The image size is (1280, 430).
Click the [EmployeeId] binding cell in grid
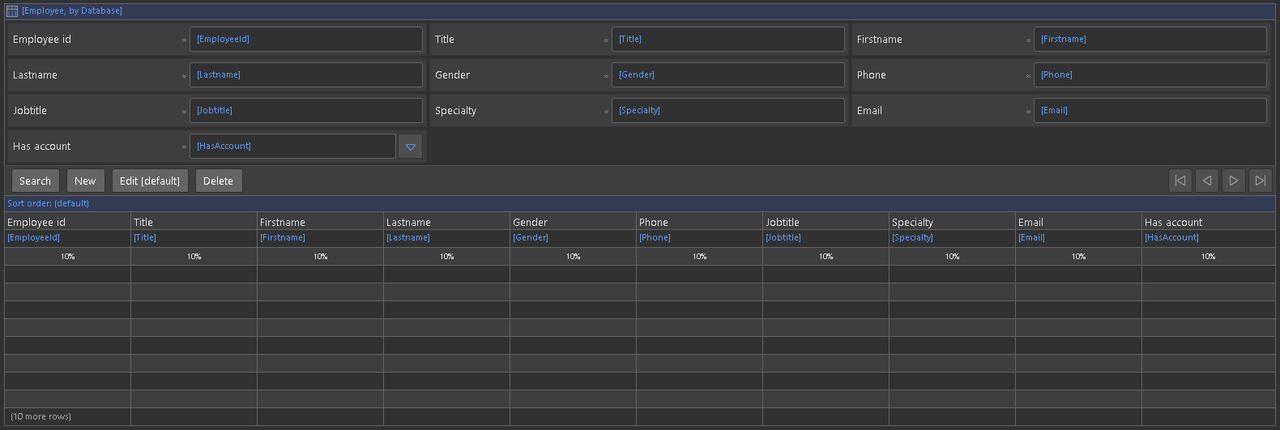67,238
